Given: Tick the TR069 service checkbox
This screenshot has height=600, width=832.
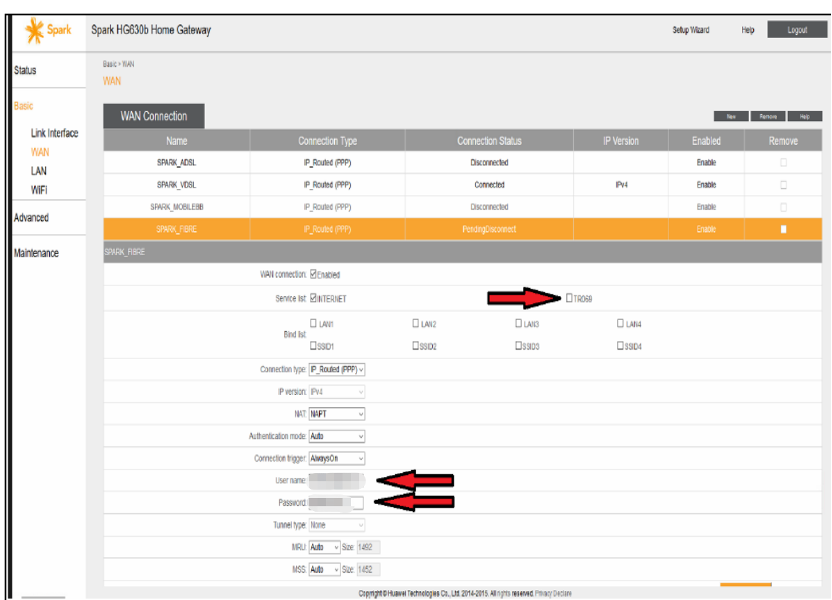Looking at the screenshot, I should pos(569,298).
